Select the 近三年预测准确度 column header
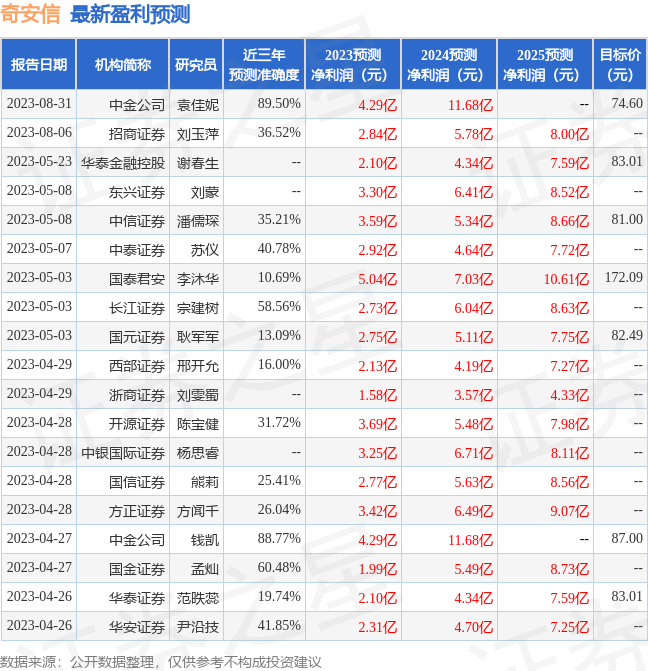Image resolution: width=648 pixels, height=671 pixels. (x=264, y=64)
